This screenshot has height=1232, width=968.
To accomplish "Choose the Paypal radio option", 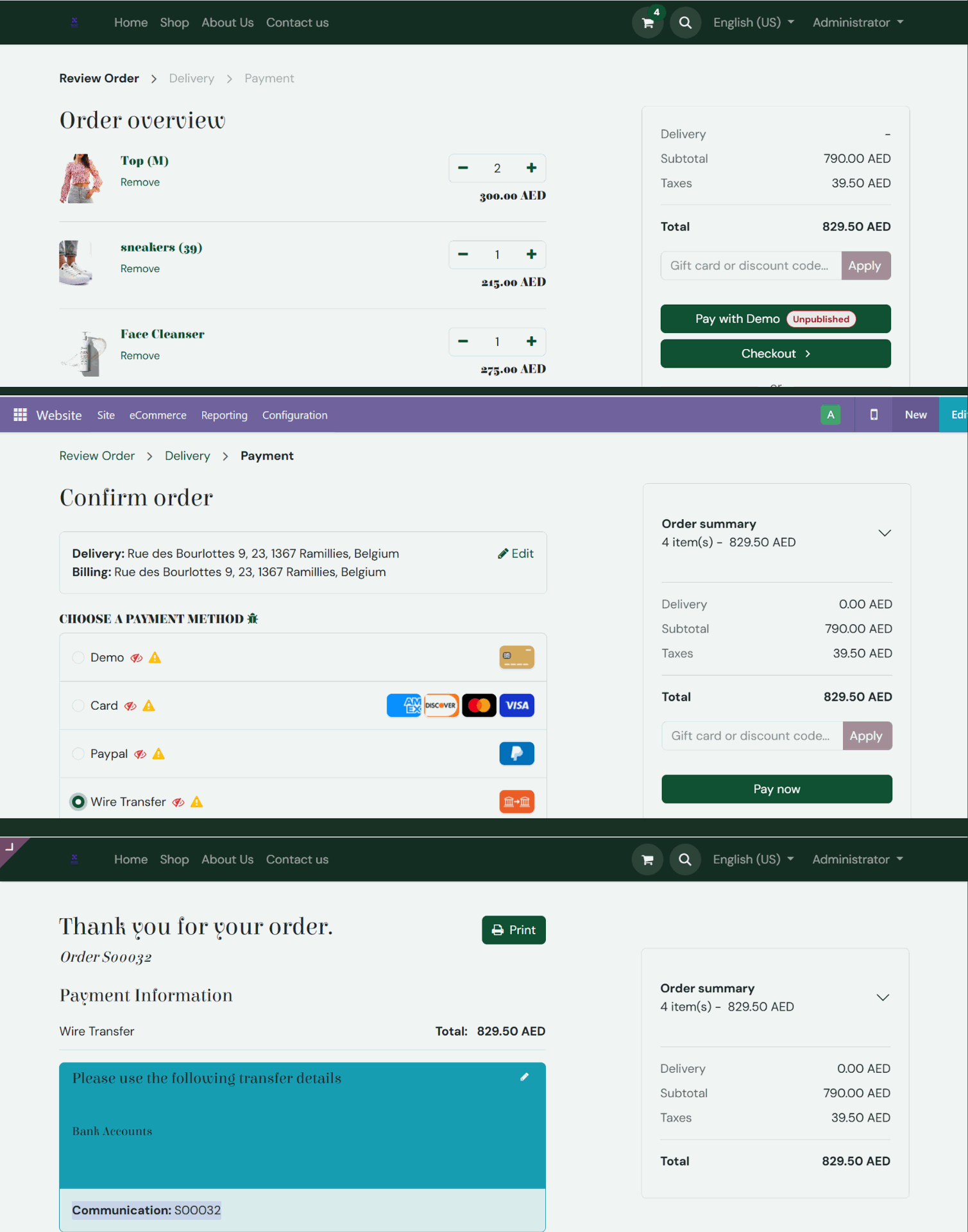I will pyautogui.click(x=78, y=754).
